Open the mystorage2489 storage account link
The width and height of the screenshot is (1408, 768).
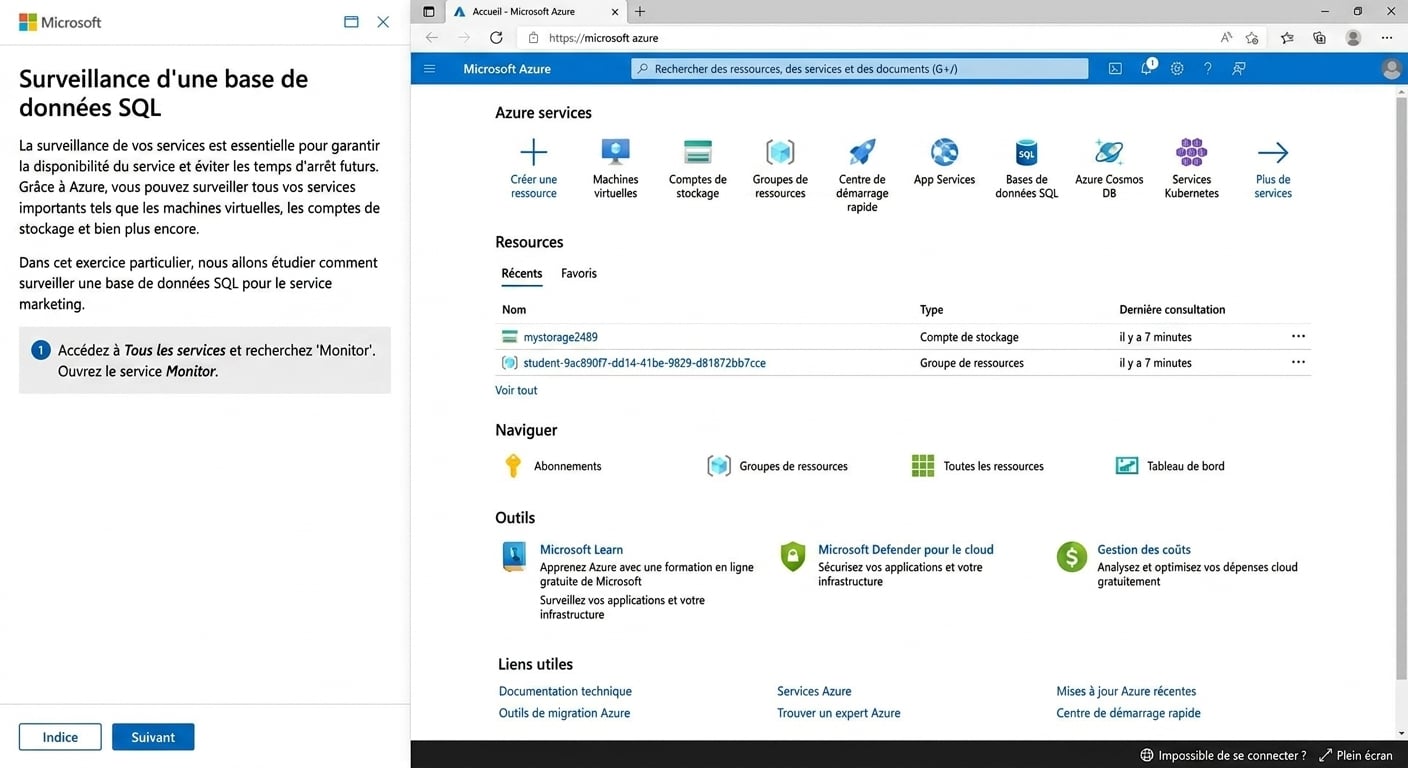[x=560, y=337]
